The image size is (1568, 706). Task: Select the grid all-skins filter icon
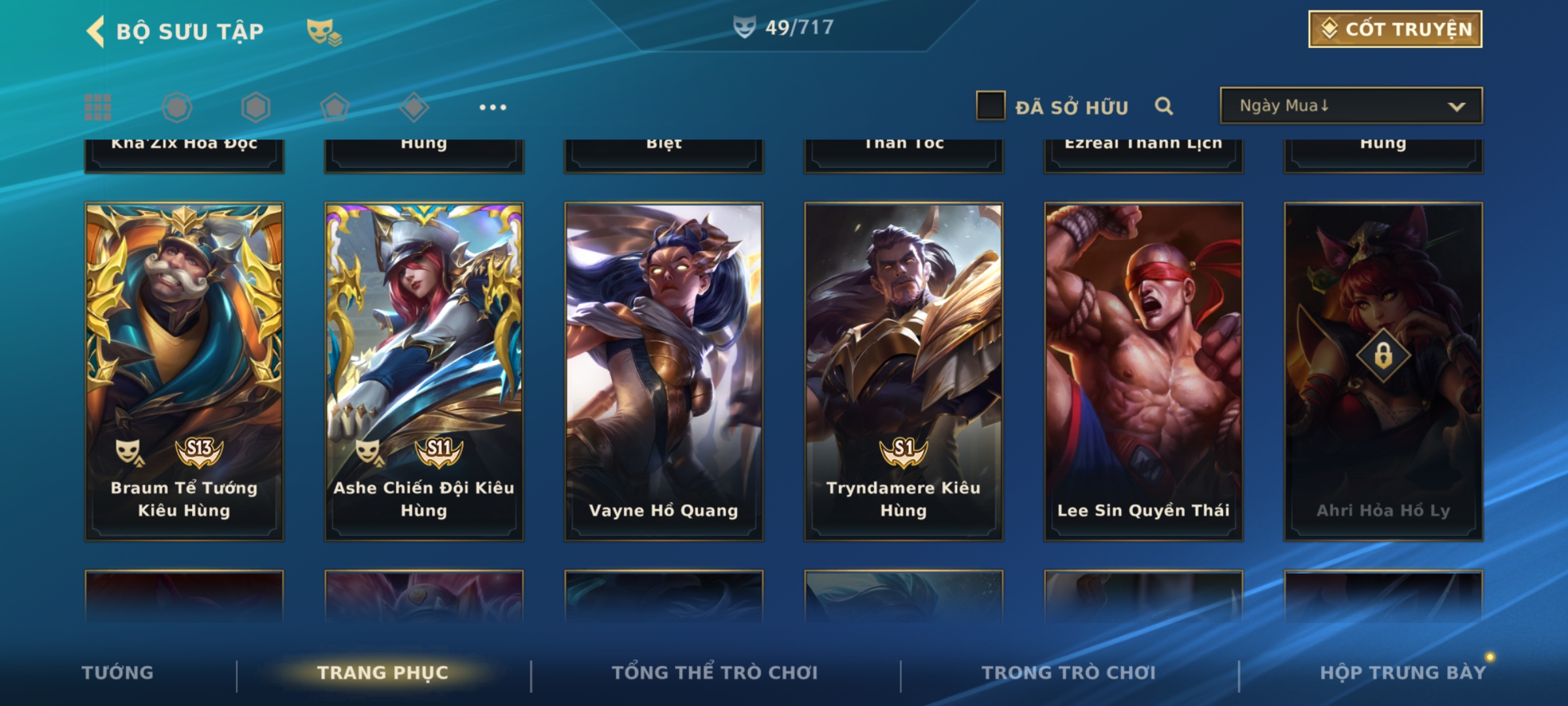pyautogui.click(x=98, y=107)
